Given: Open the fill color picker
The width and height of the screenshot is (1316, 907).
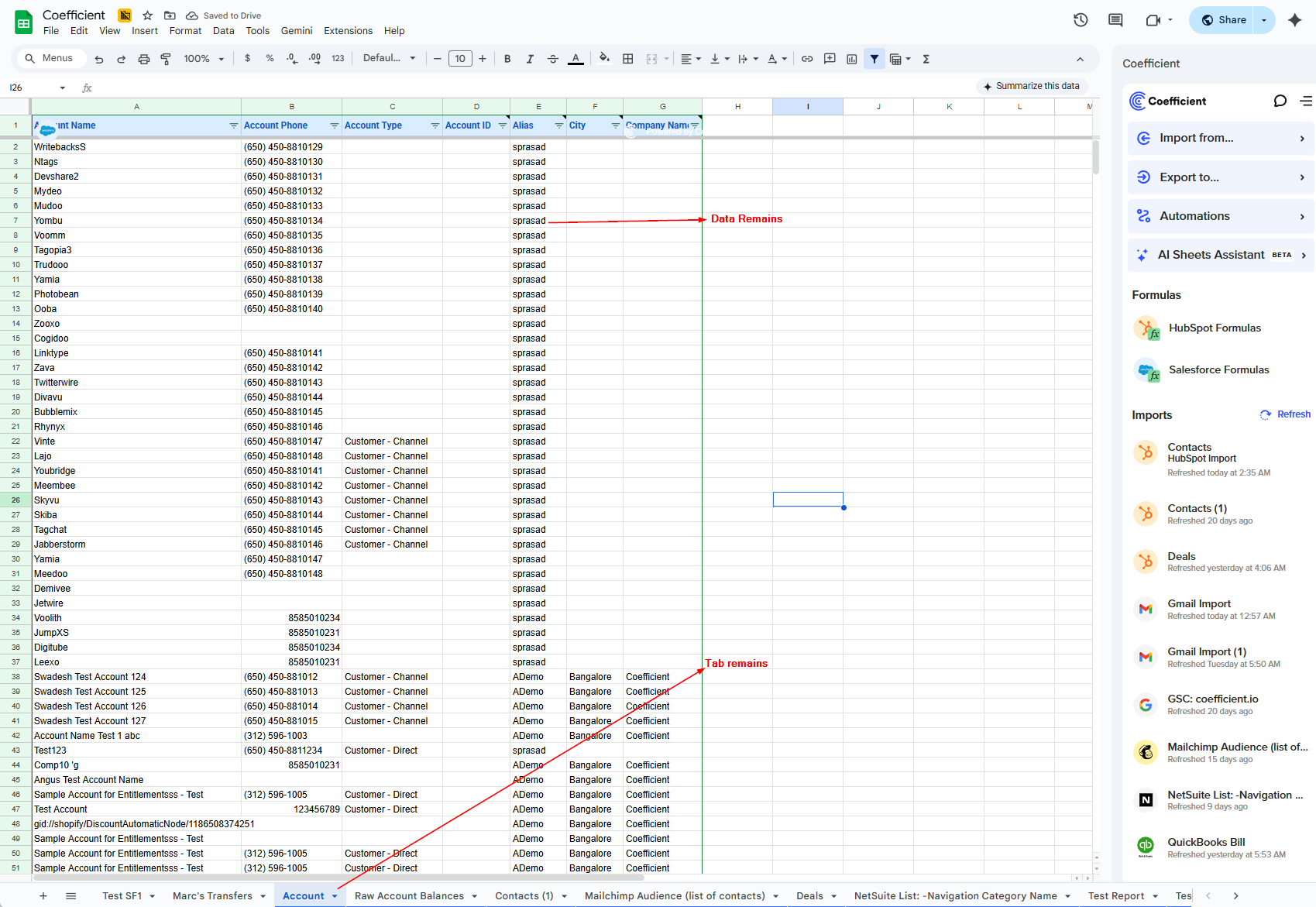Looking at the screenshot, I should coord(604,59).
